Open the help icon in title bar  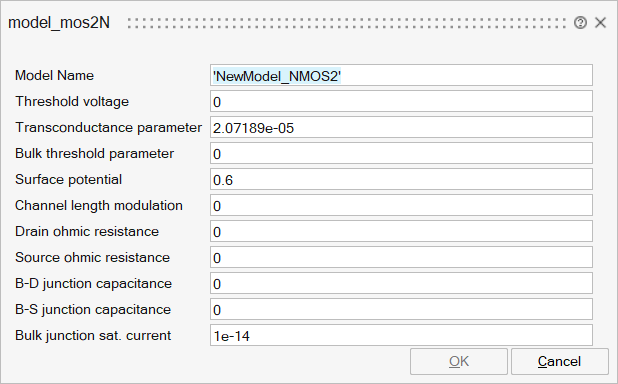580,23
